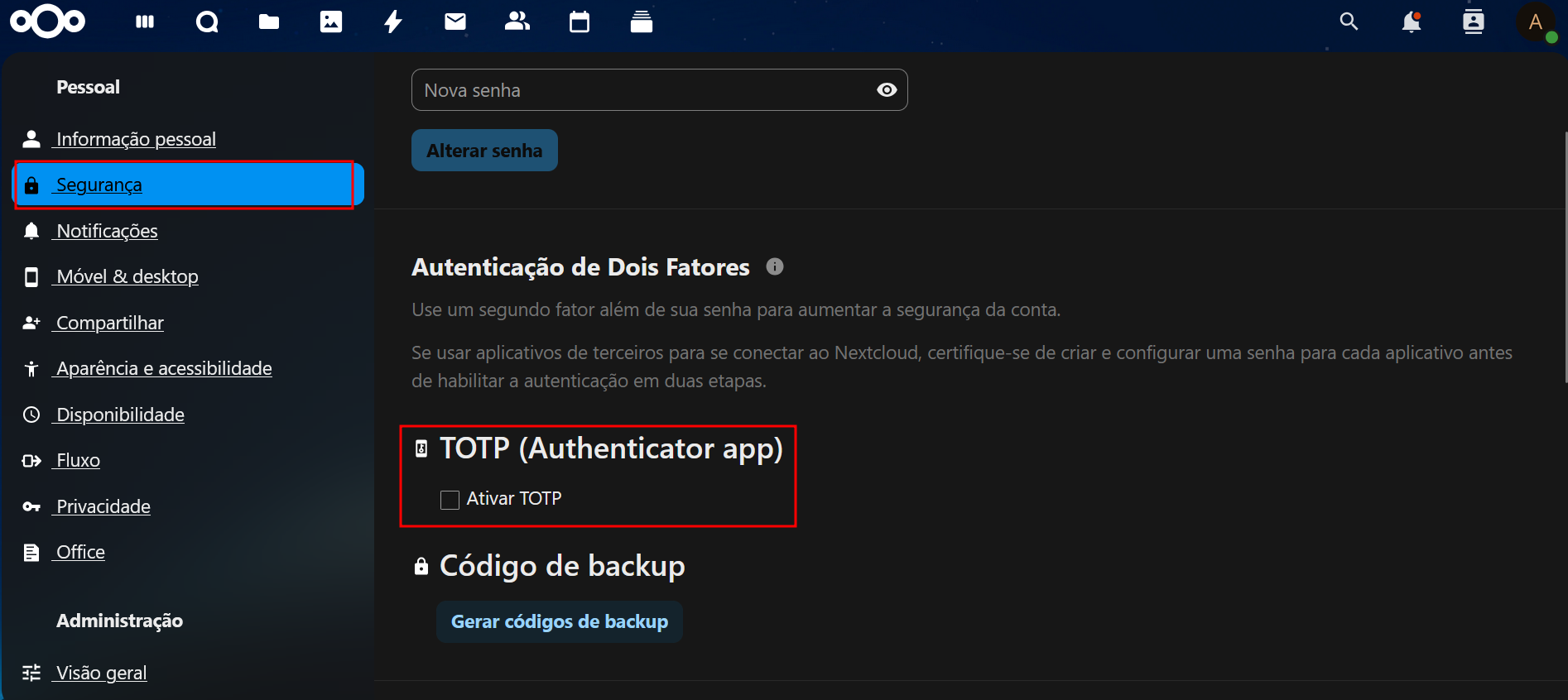Show the new password with eye icon
Screen dimensions: 1568x700
point(887,90)
